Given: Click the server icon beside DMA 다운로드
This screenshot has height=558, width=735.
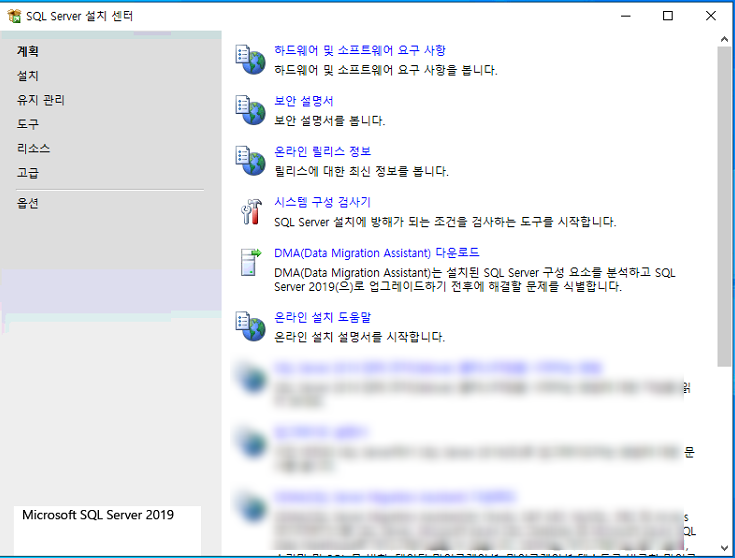Looking at the screenshot, I should [x=251, y=262].
